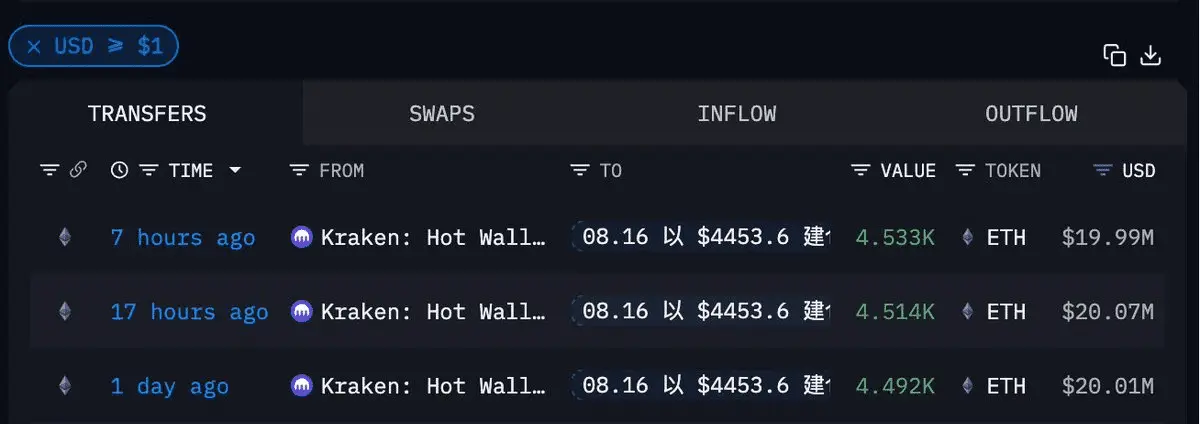Viewport: 1200px width, 424px height.
Task: Click the Kraken logo in the first row
Action: (x=301, y=238)
